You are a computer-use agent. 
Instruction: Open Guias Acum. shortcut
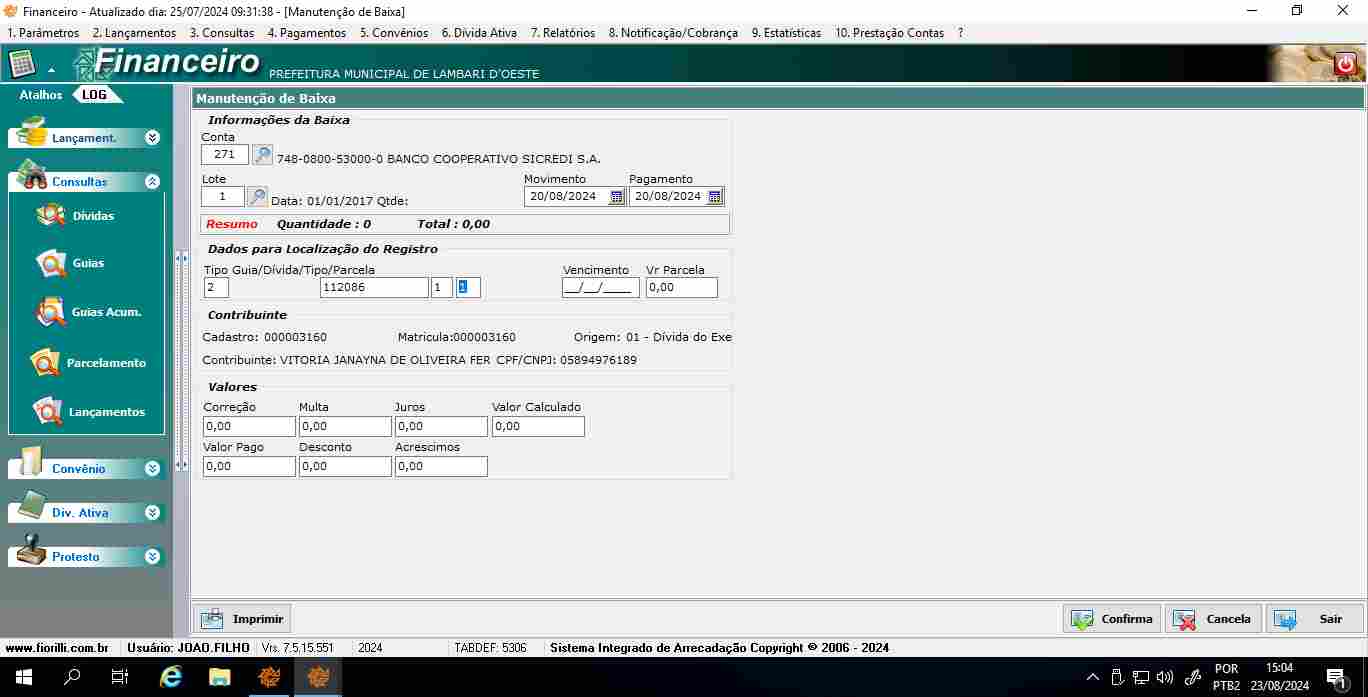click(x=88, y=312)
